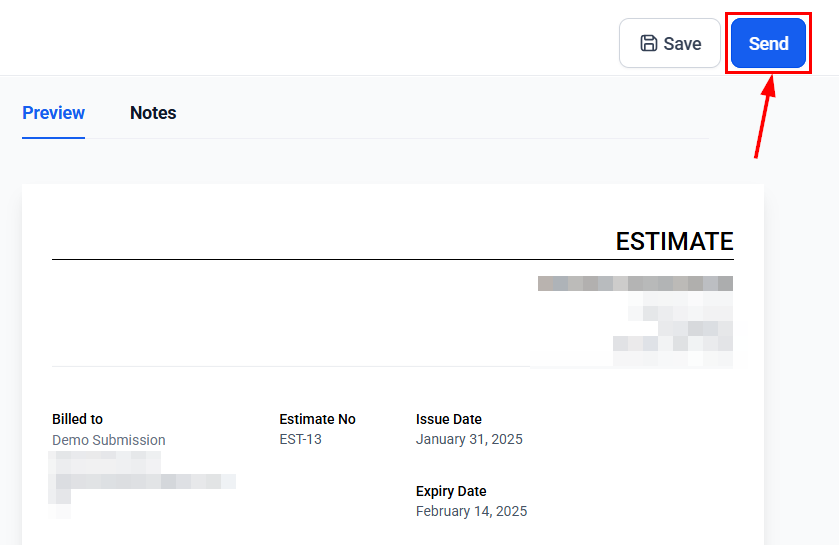Click the Save button label
Image resolution: width=839 pixels, height=545 pixels.
pyautogui.click(x=682, y=44)
